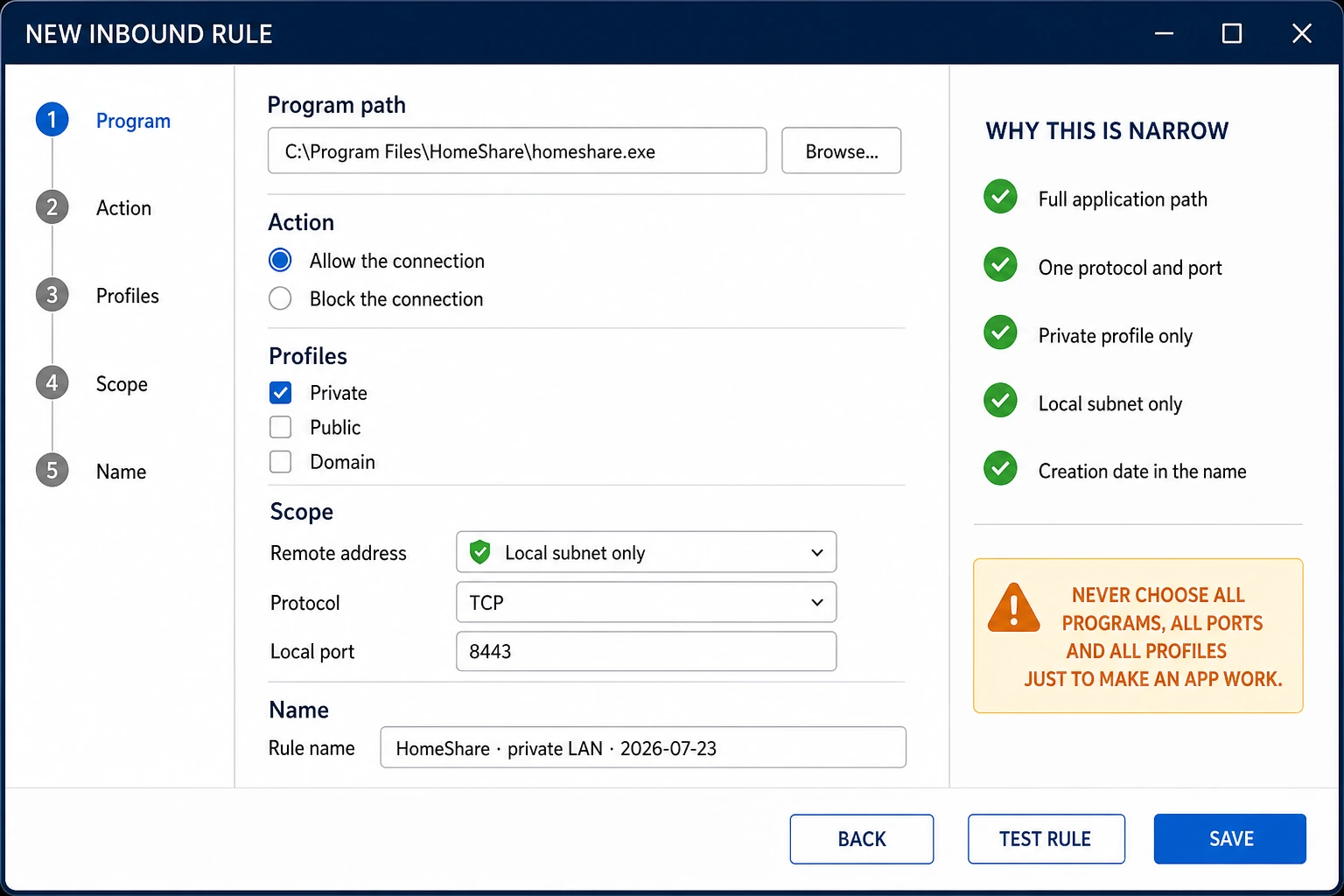
Task: Click into the Rule name field
Action: pyautogui.click(x=643, y=747)
